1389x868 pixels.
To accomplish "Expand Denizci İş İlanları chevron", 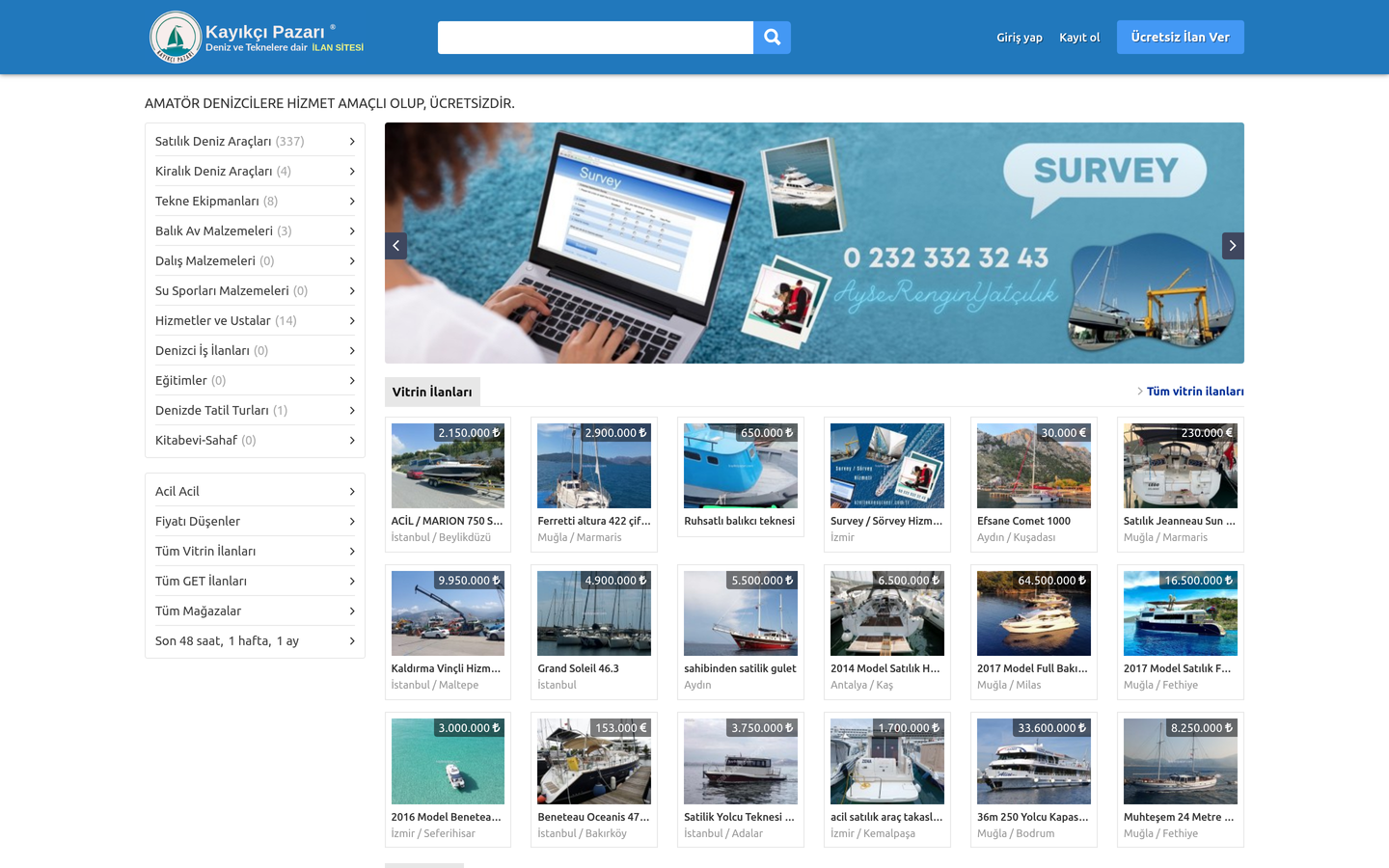I will [352, 350].
